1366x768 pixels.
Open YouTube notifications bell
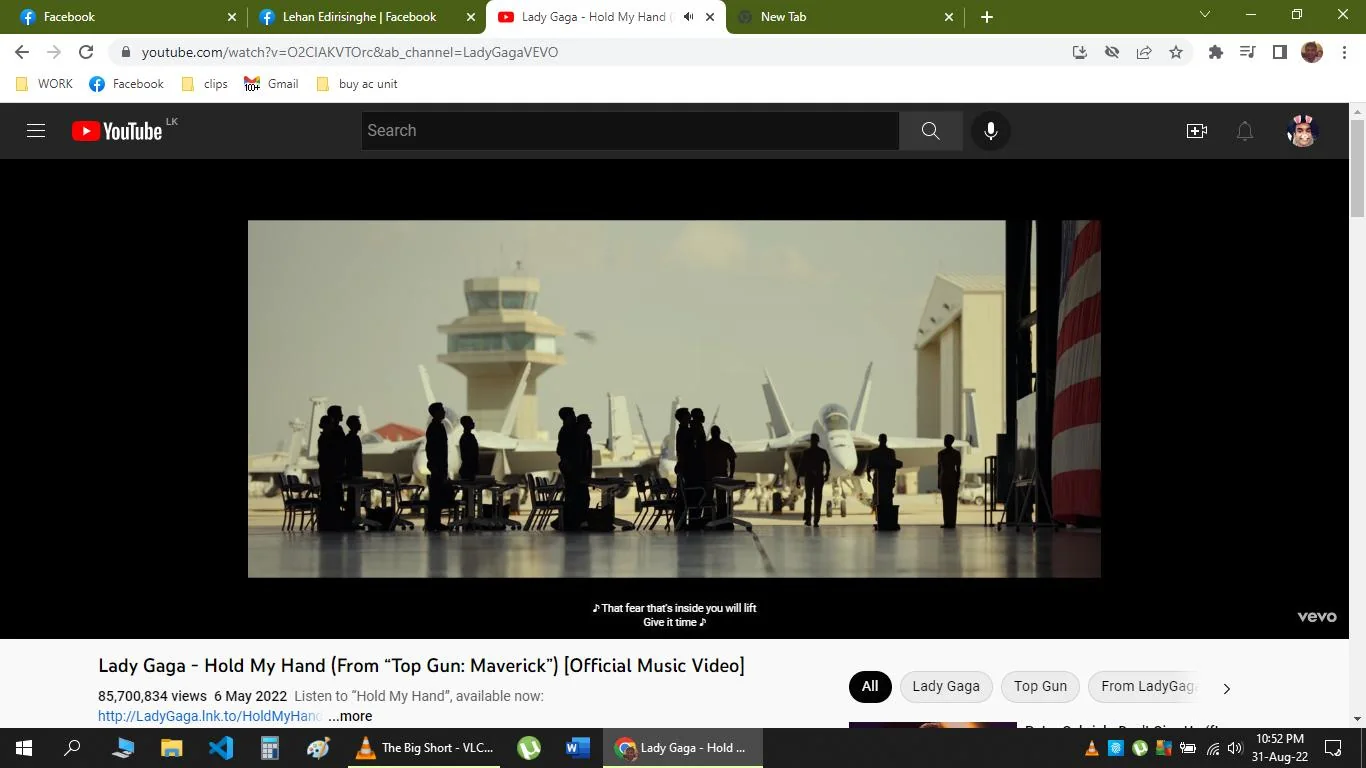click(1245, 131)
